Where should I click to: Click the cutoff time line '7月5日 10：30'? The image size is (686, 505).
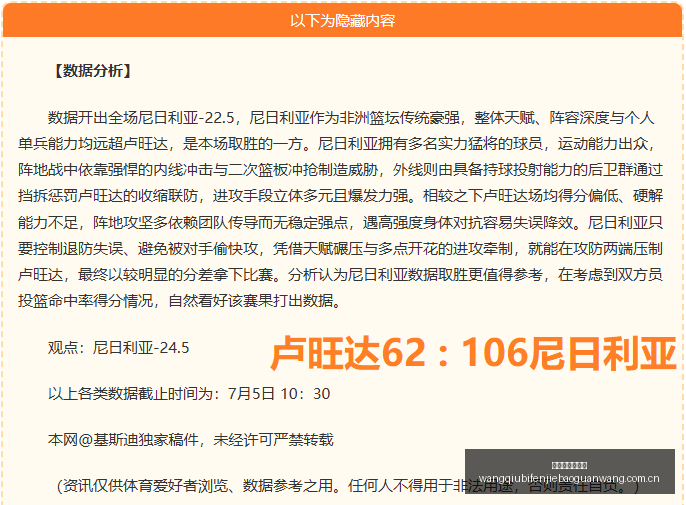[189, 394]
